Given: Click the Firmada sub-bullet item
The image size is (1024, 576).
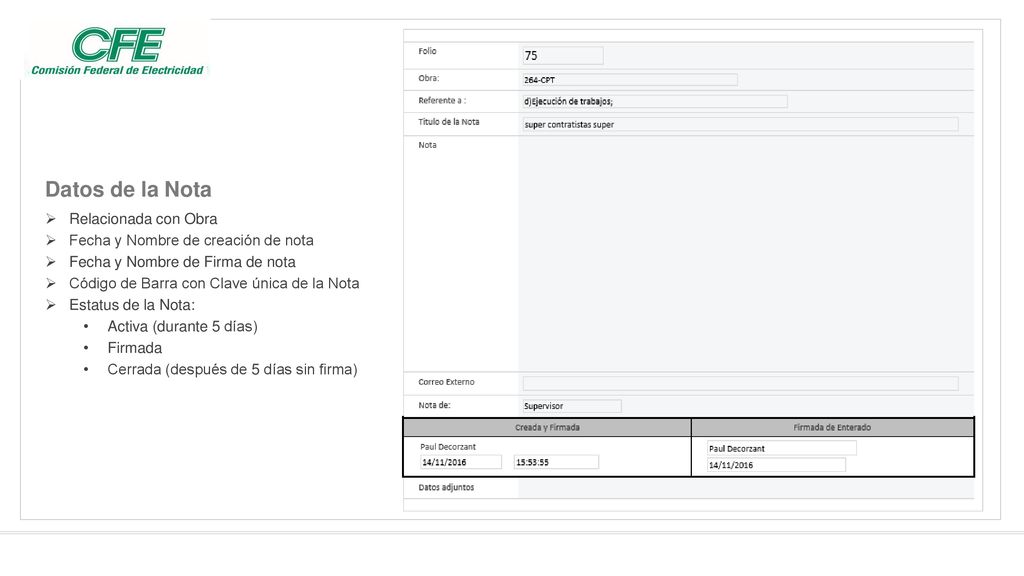Looking at the screenshot, I should tap(135, 348).
